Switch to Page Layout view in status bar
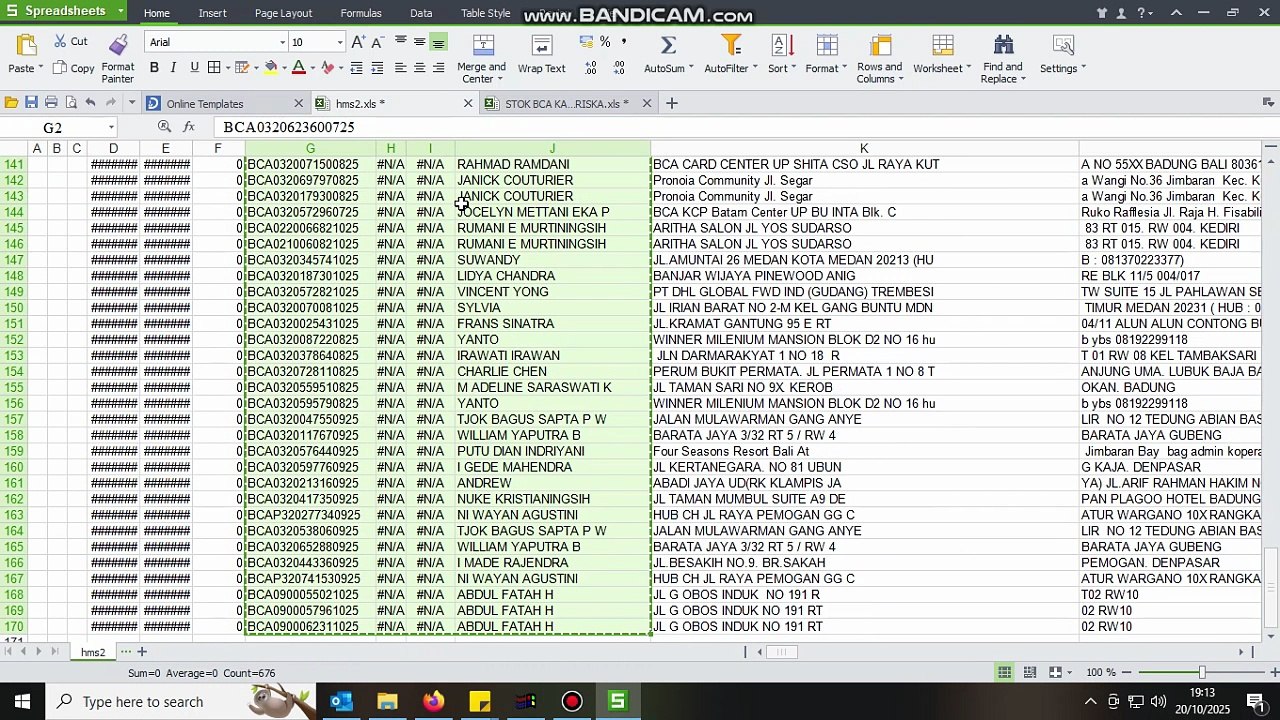The height and width of the screenshot is (720, 1280). 1029,672
